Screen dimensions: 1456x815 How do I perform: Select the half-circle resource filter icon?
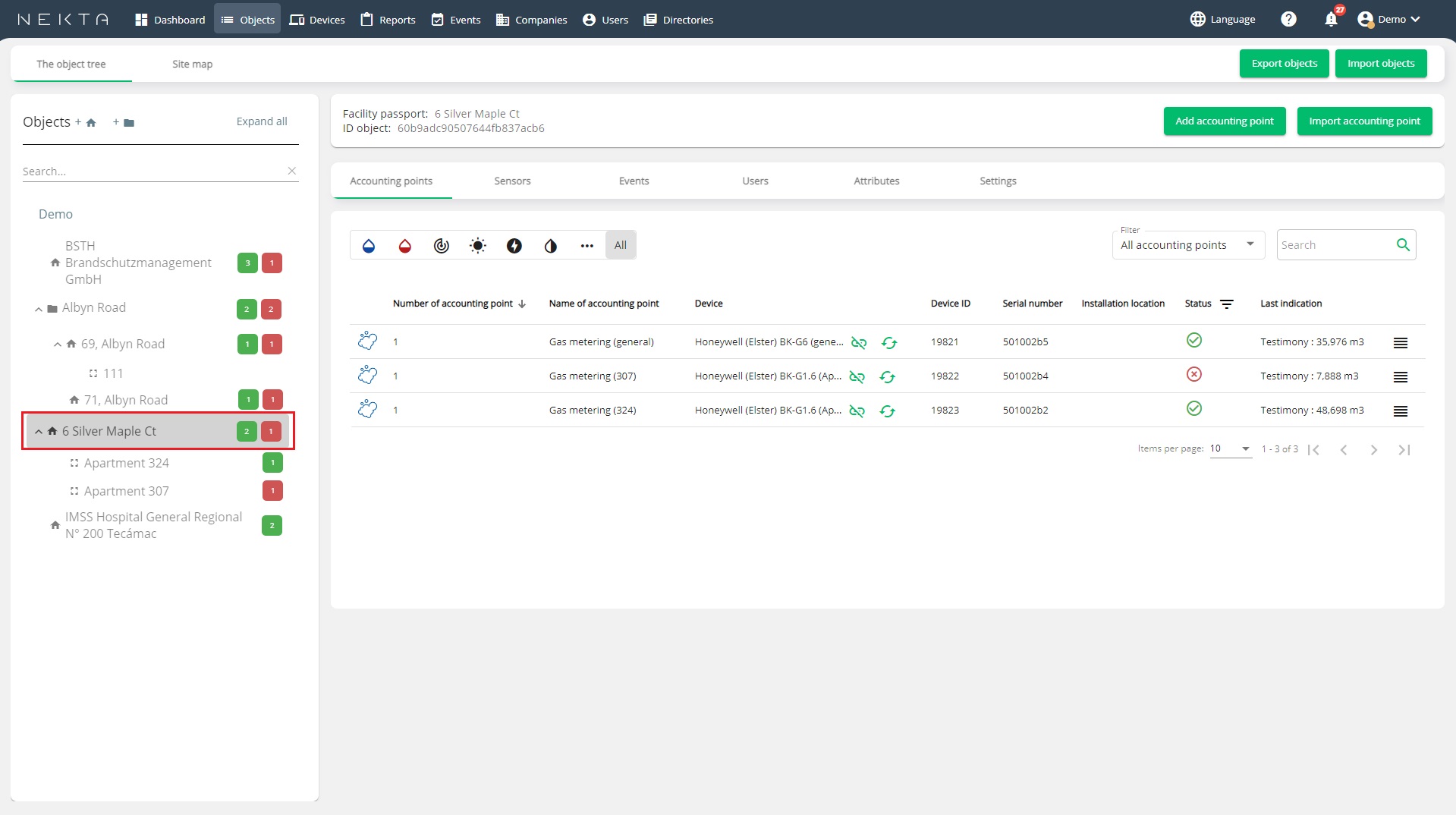(x=551, y=245)
